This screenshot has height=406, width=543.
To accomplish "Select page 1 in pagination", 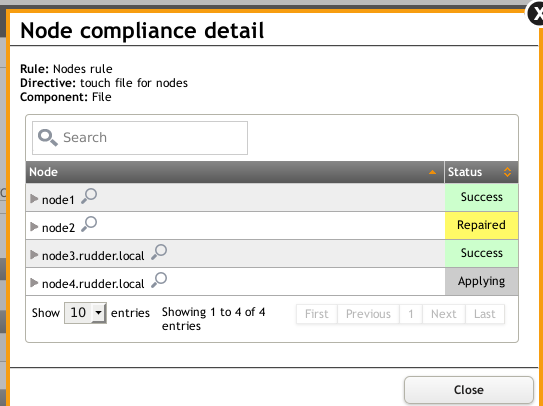I will pyautogui.click(x=411, y=314).
